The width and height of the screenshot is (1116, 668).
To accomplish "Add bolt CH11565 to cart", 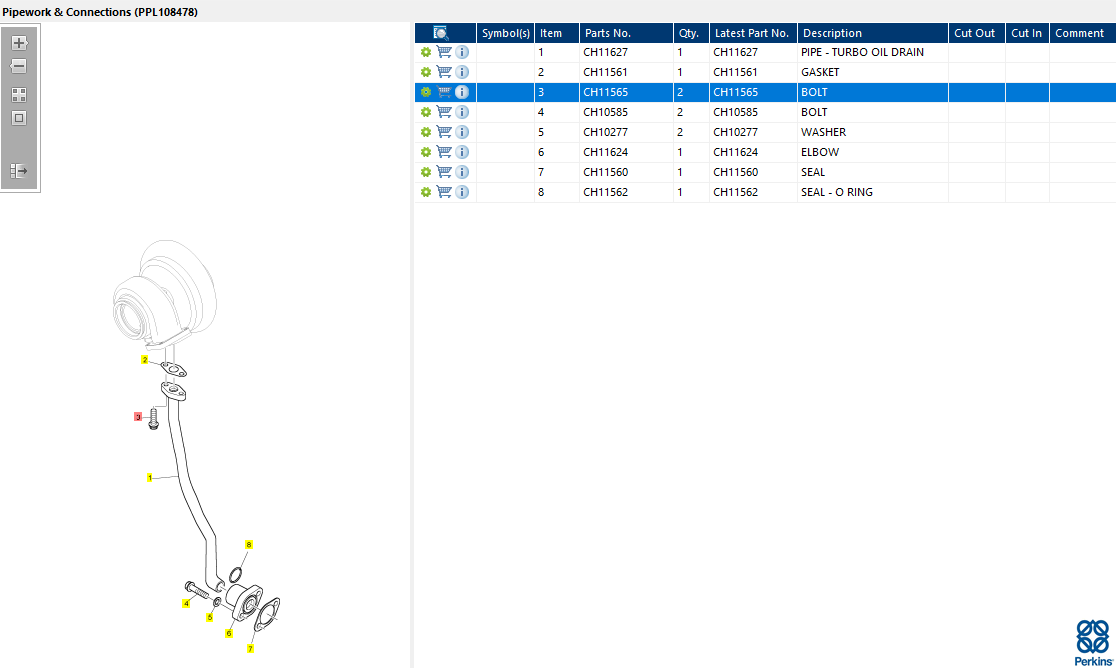I will tap(444, 92).
